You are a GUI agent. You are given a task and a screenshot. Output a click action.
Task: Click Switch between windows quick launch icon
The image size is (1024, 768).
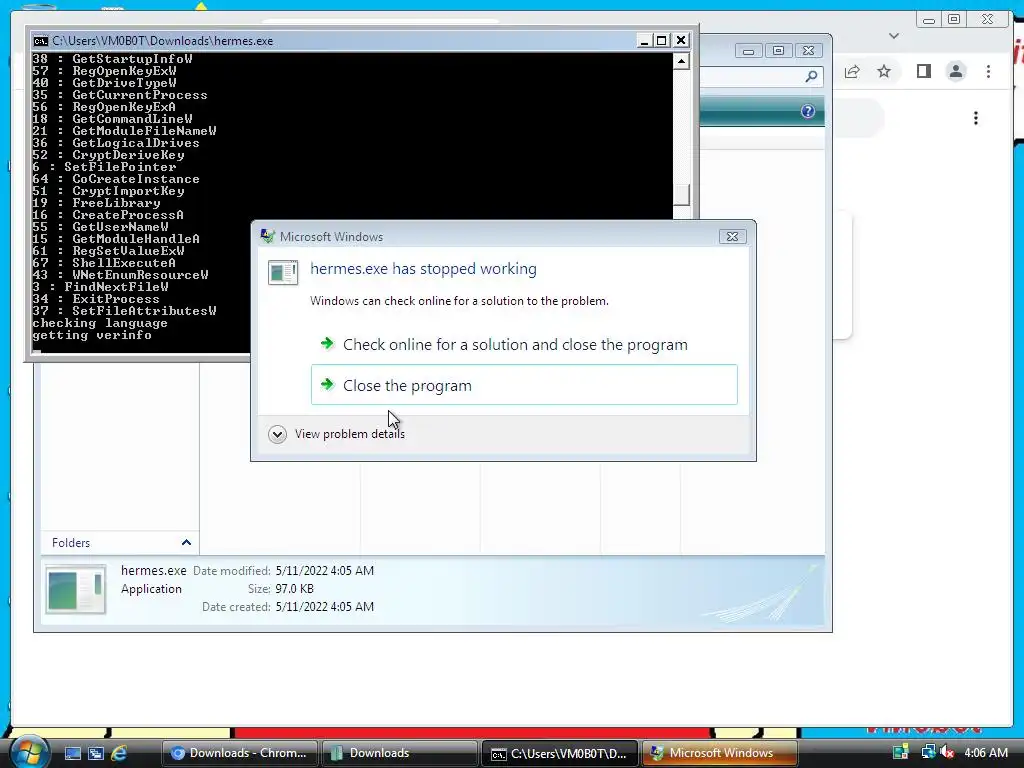pyautogui.click(x=95, y=753)
